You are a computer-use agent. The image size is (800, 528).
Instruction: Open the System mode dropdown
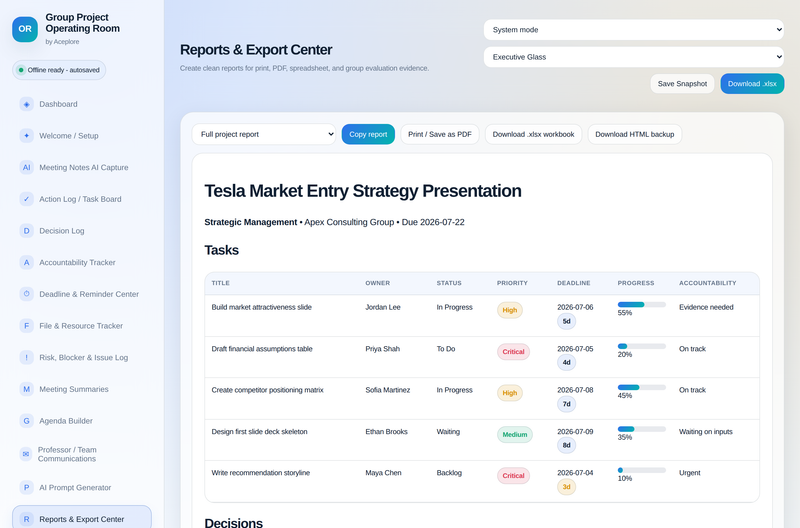(634, 30)
